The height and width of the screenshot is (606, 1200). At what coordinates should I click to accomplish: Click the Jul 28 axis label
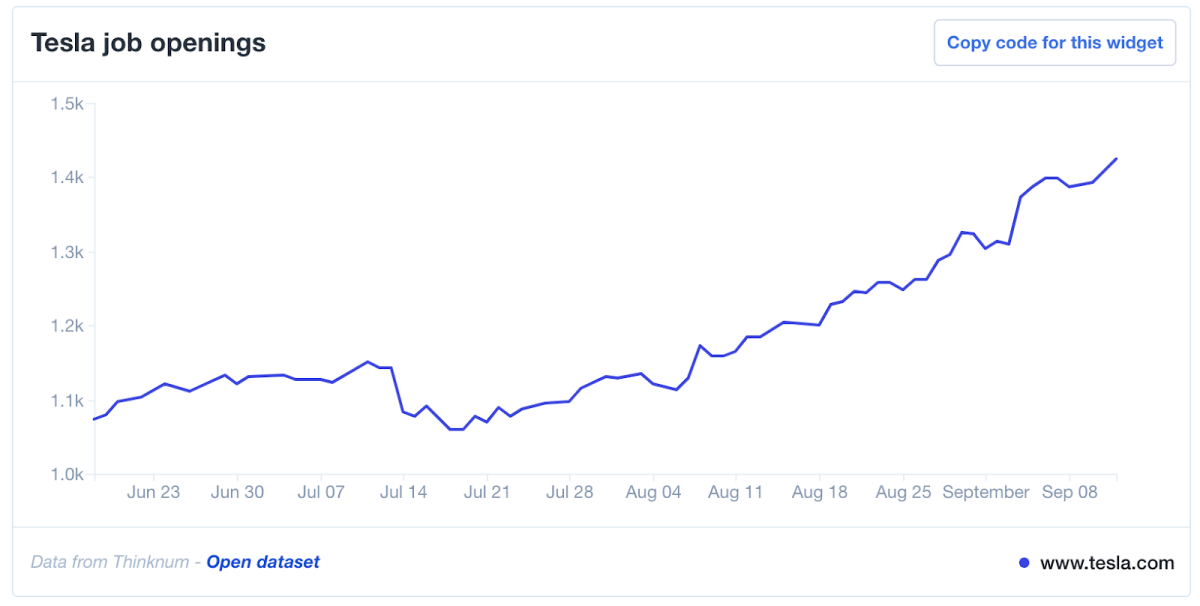(x=571, y=492)
